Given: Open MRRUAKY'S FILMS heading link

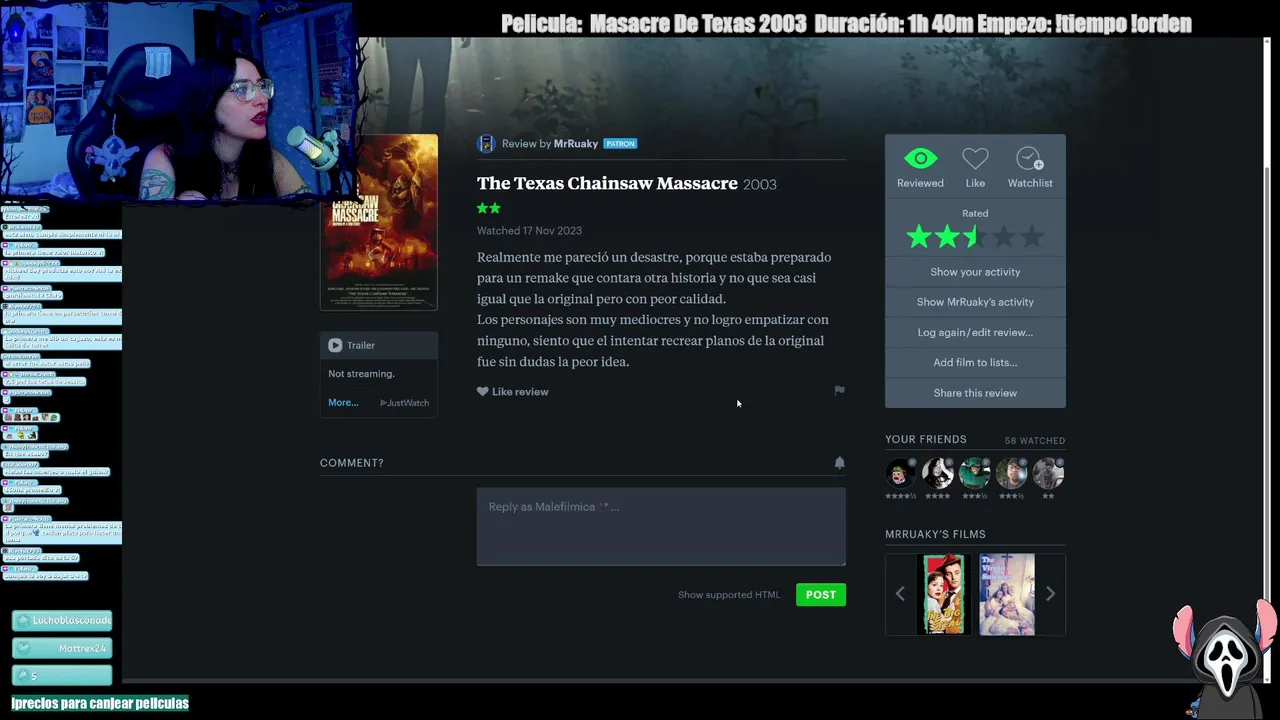Looking at the screenshot, I should coord(935,534).
